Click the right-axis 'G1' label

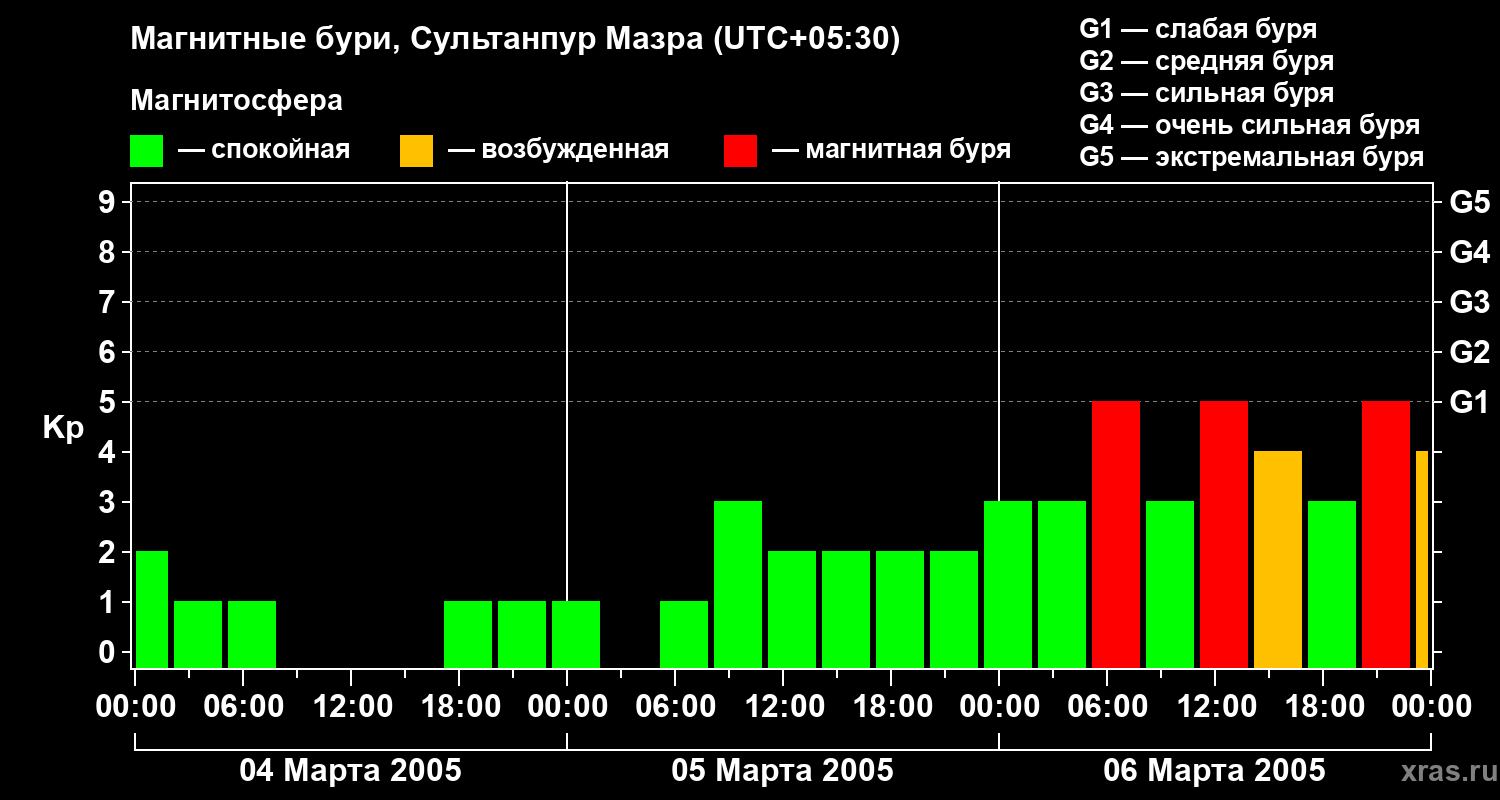point(1469,402)
